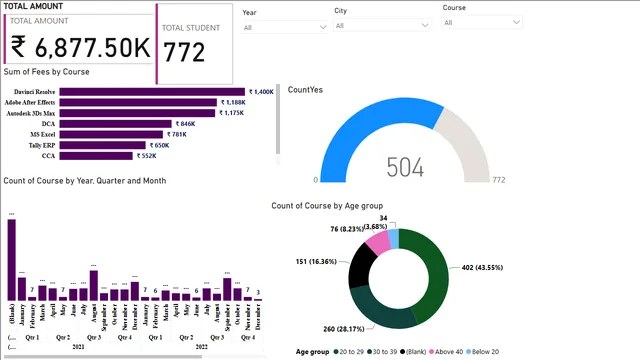Click the September 2022 column
This screenshot has height=360, width=640.
pyautogui.click(x=227, y=289)
